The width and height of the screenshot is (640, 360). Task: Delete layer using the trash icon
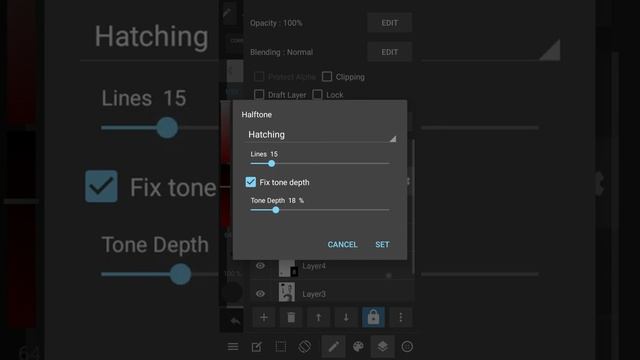coord(291,317)
